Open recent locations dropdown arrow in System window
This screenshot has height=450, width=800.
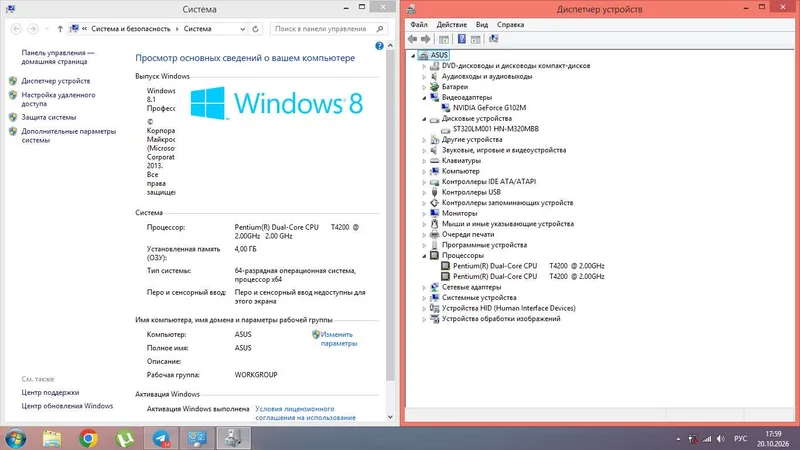click(46, 29)
